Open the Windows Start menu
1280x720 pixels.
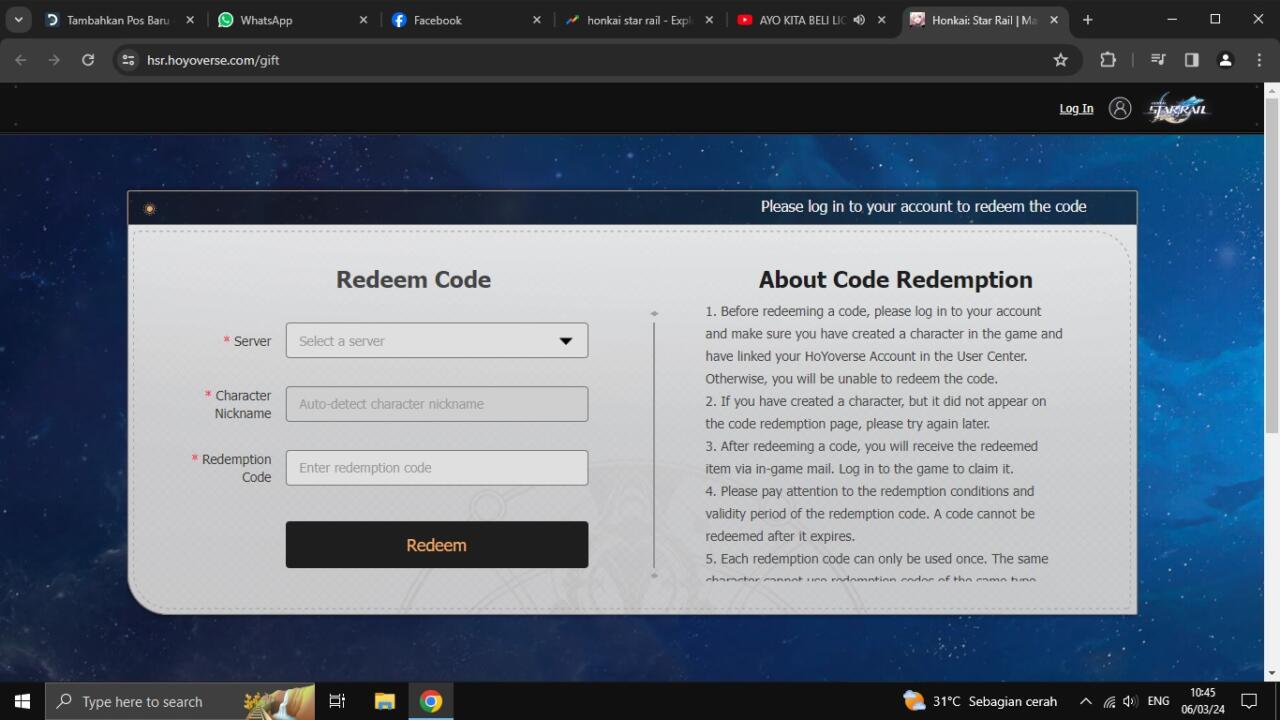click(x=22, y=701)
